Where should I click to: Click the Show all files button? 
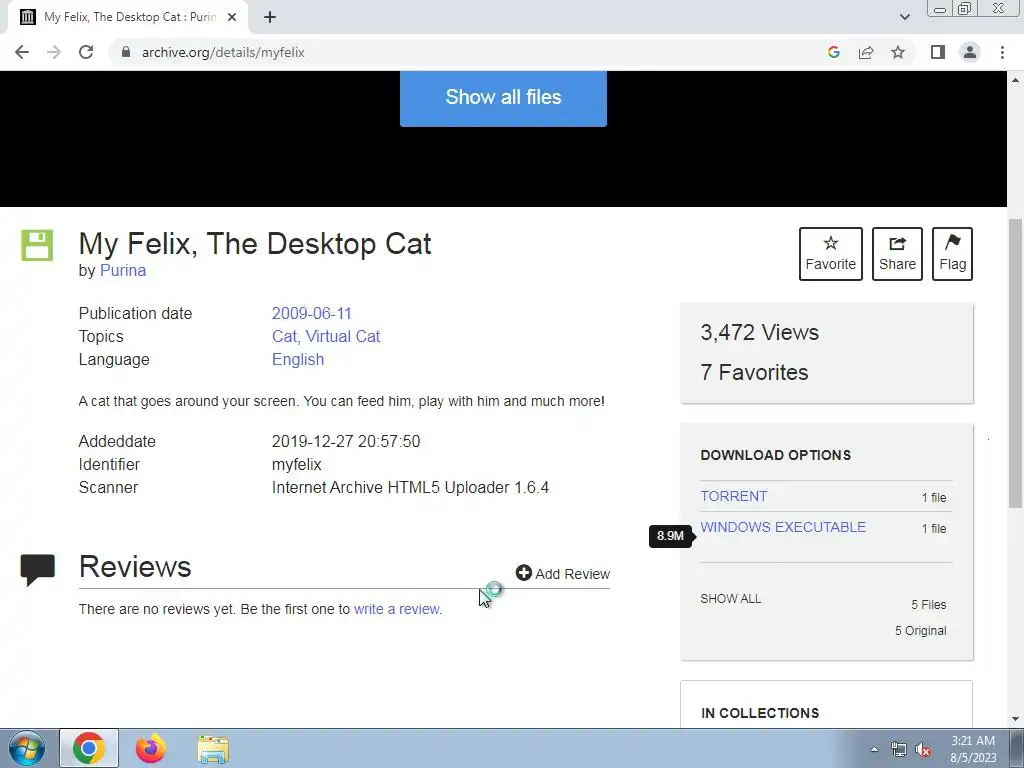(503, 98)
